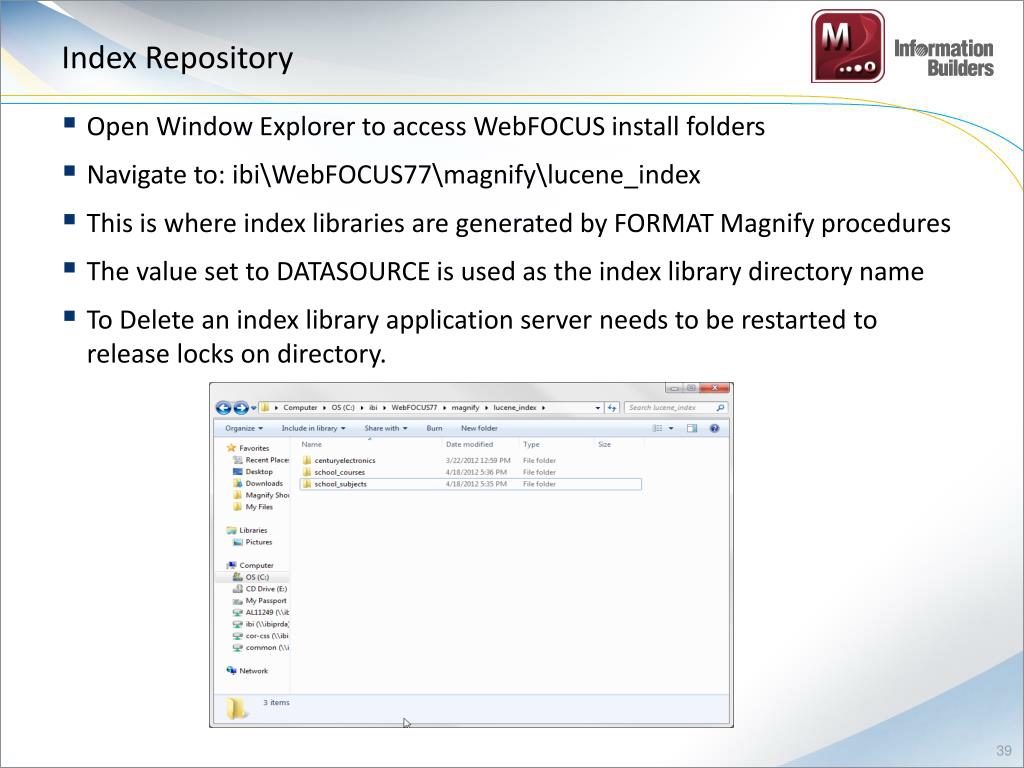Select CD Drive (E:) in the navigation pane
Image resolution: width=1024 pixels, height=768 pixels.
pyautogui.click(x=266, y=589)
